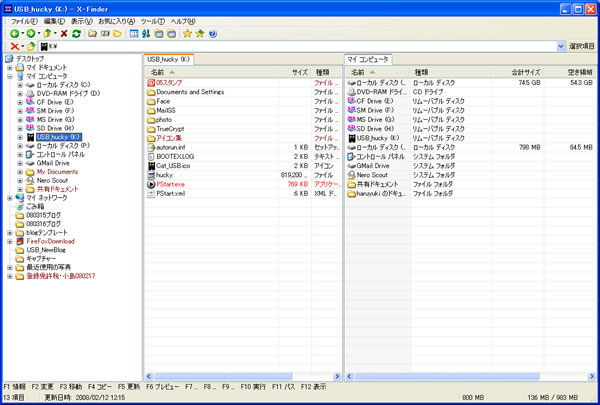Click the dark red X icon in the main toolbar
This screenshot has height=405, width=600.
point(64,34)
